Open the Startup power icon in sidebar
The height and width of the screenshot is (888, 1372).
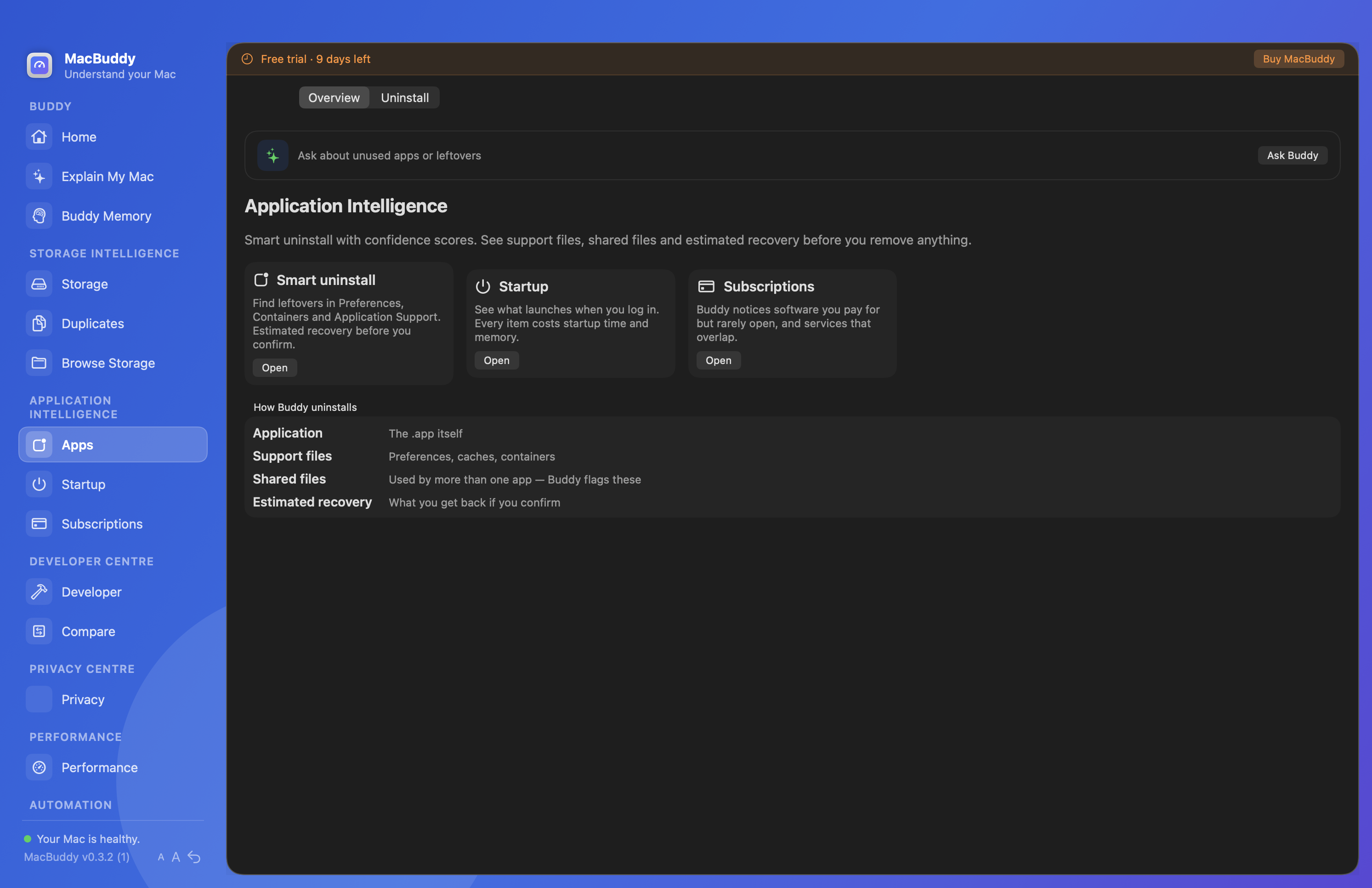[39, 484]
